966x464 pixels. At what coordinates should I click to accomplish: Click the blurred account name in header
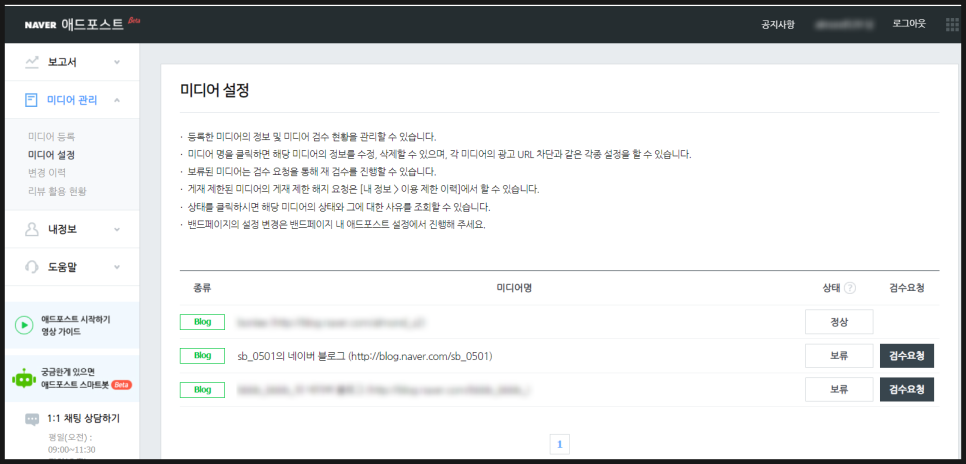(843, 25)
